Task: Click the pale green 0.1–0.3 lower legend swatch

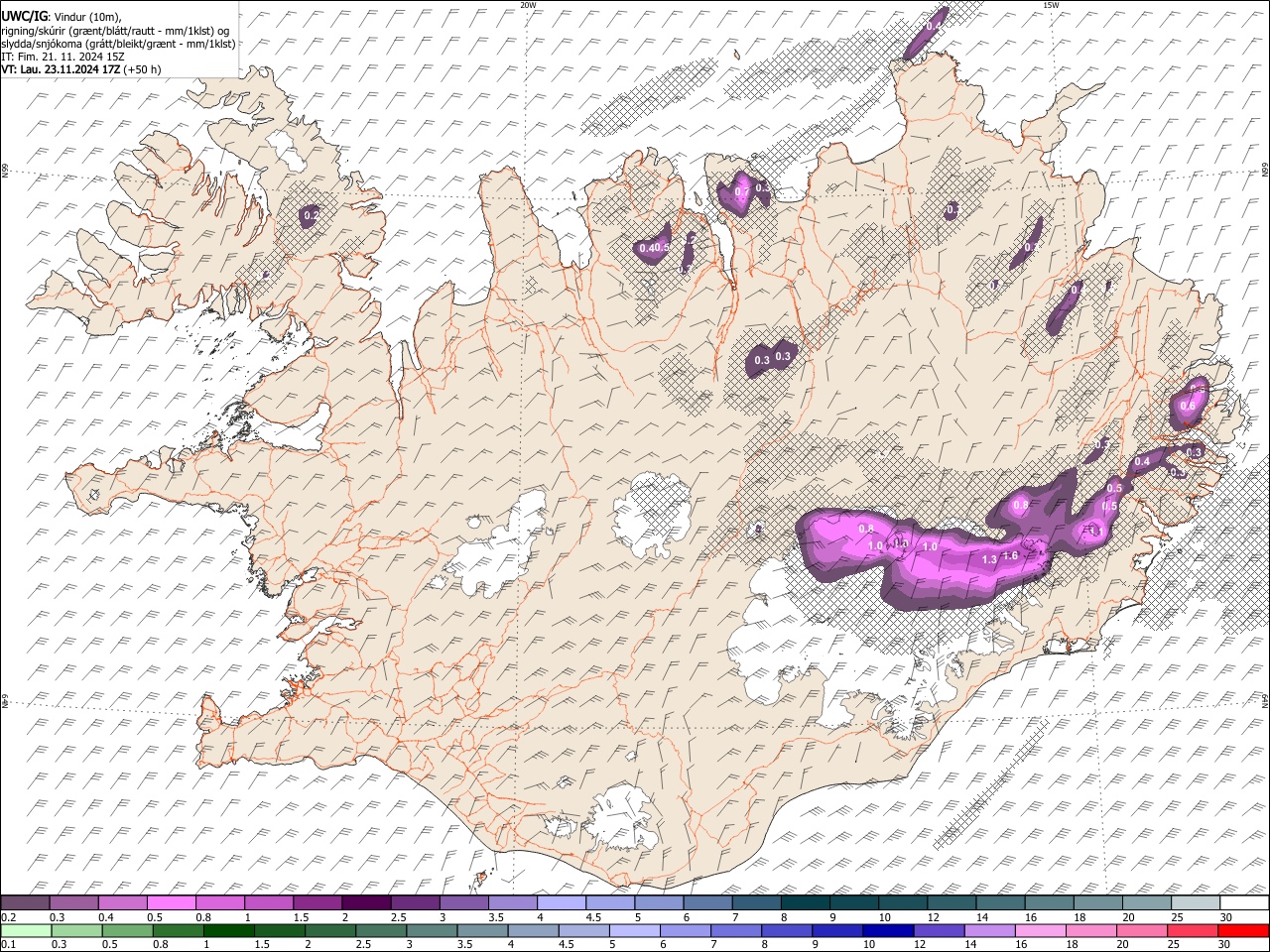Action: 25,930
